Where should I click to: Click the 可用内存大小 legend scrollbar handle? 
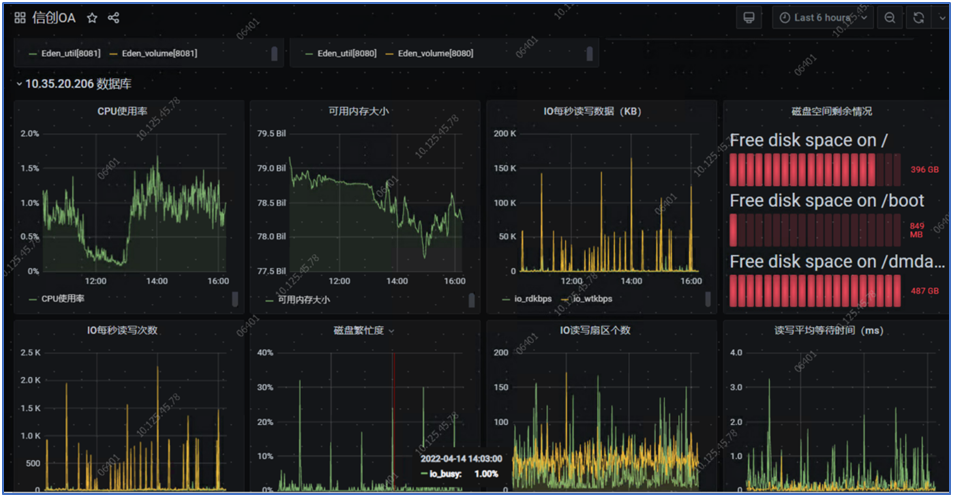471,300
